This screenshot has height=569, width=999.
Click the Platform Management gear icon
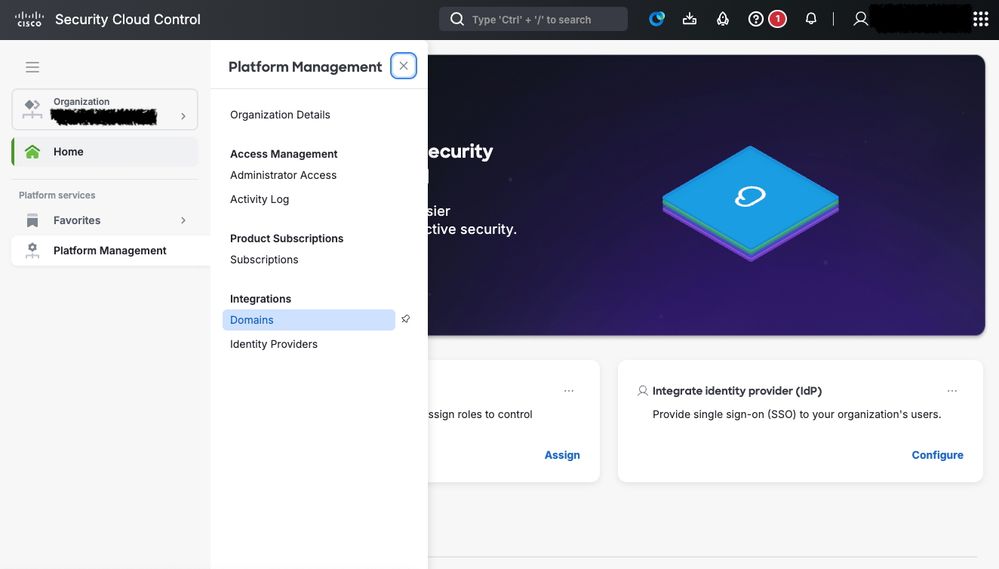[32, 250]
